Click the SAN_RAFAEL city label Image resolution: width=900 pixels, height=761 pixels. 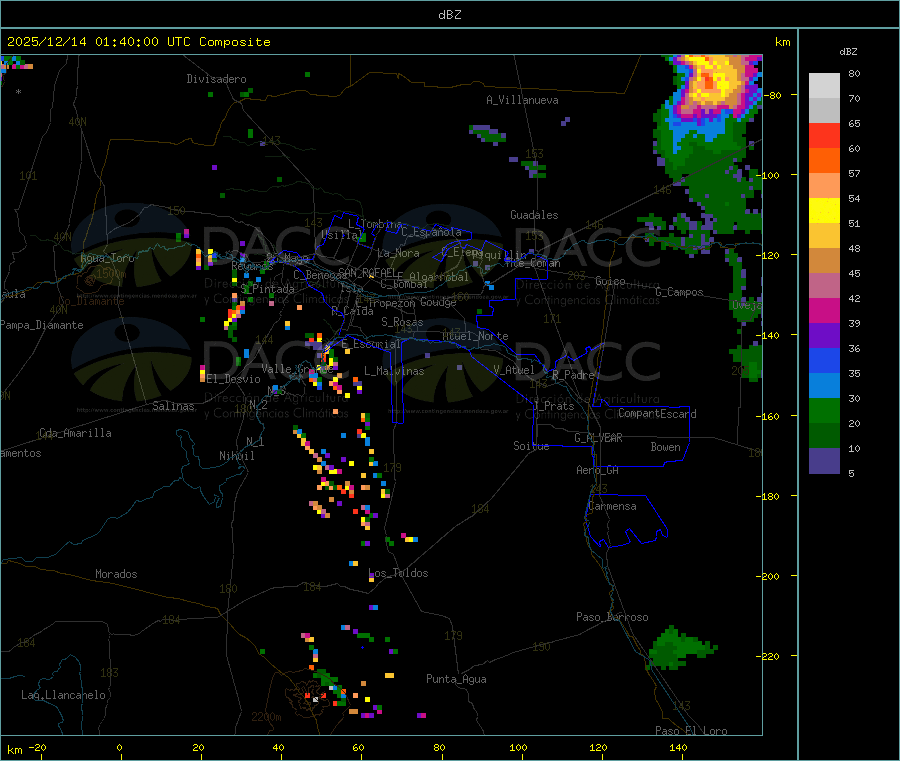click(x=367, y=272)
